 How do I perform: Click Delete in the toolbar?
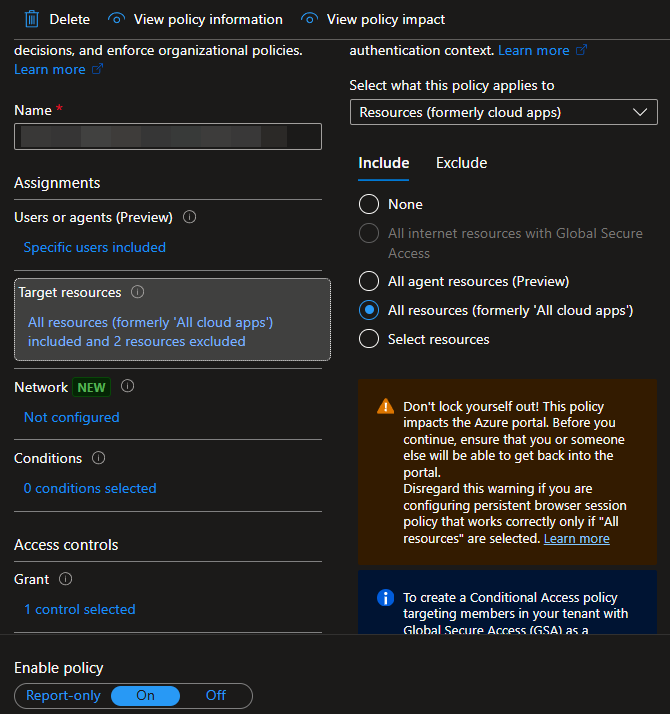[x=70, y=19]
